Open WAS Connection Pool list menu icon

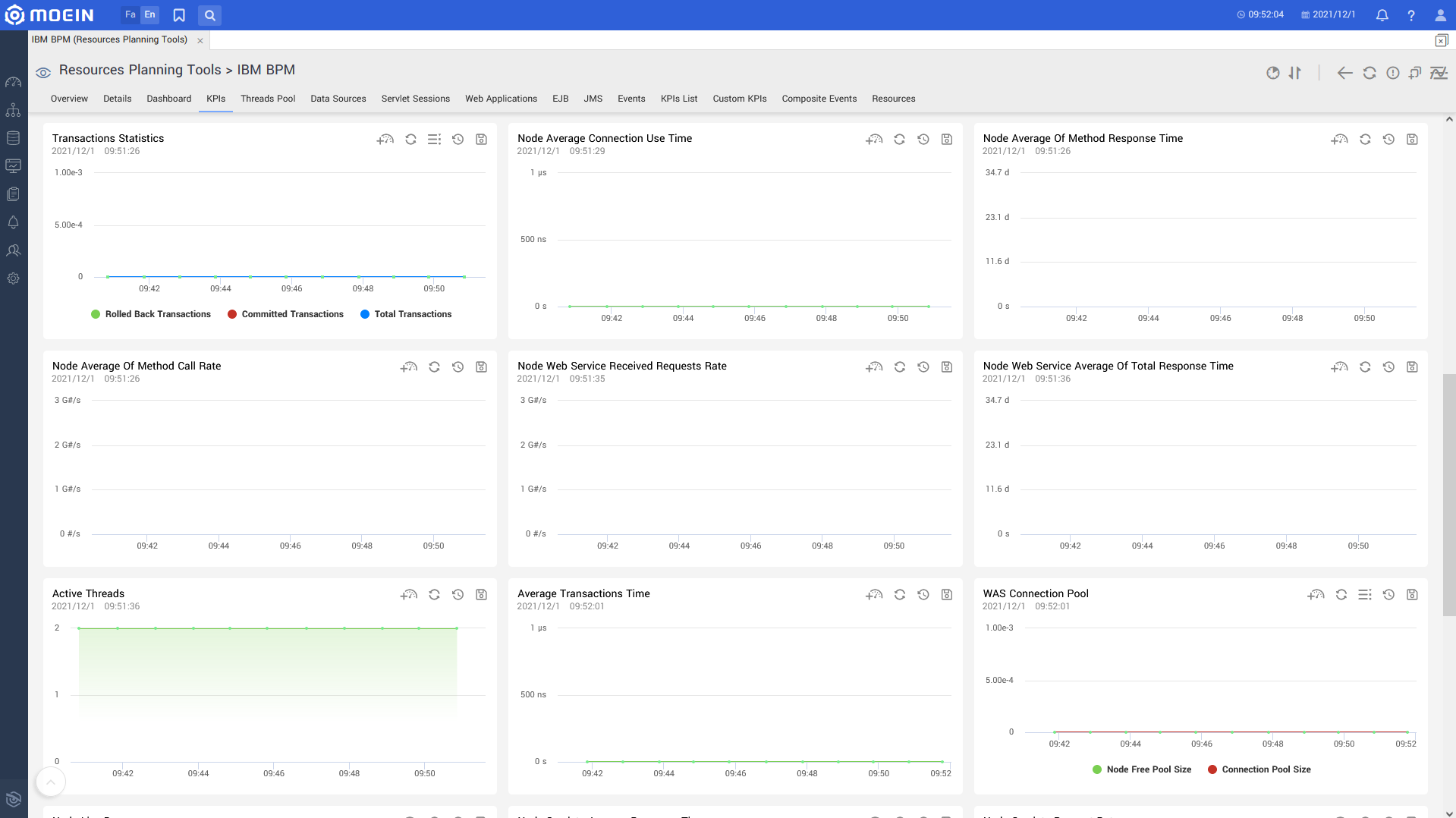click(x=1365, y=595)
